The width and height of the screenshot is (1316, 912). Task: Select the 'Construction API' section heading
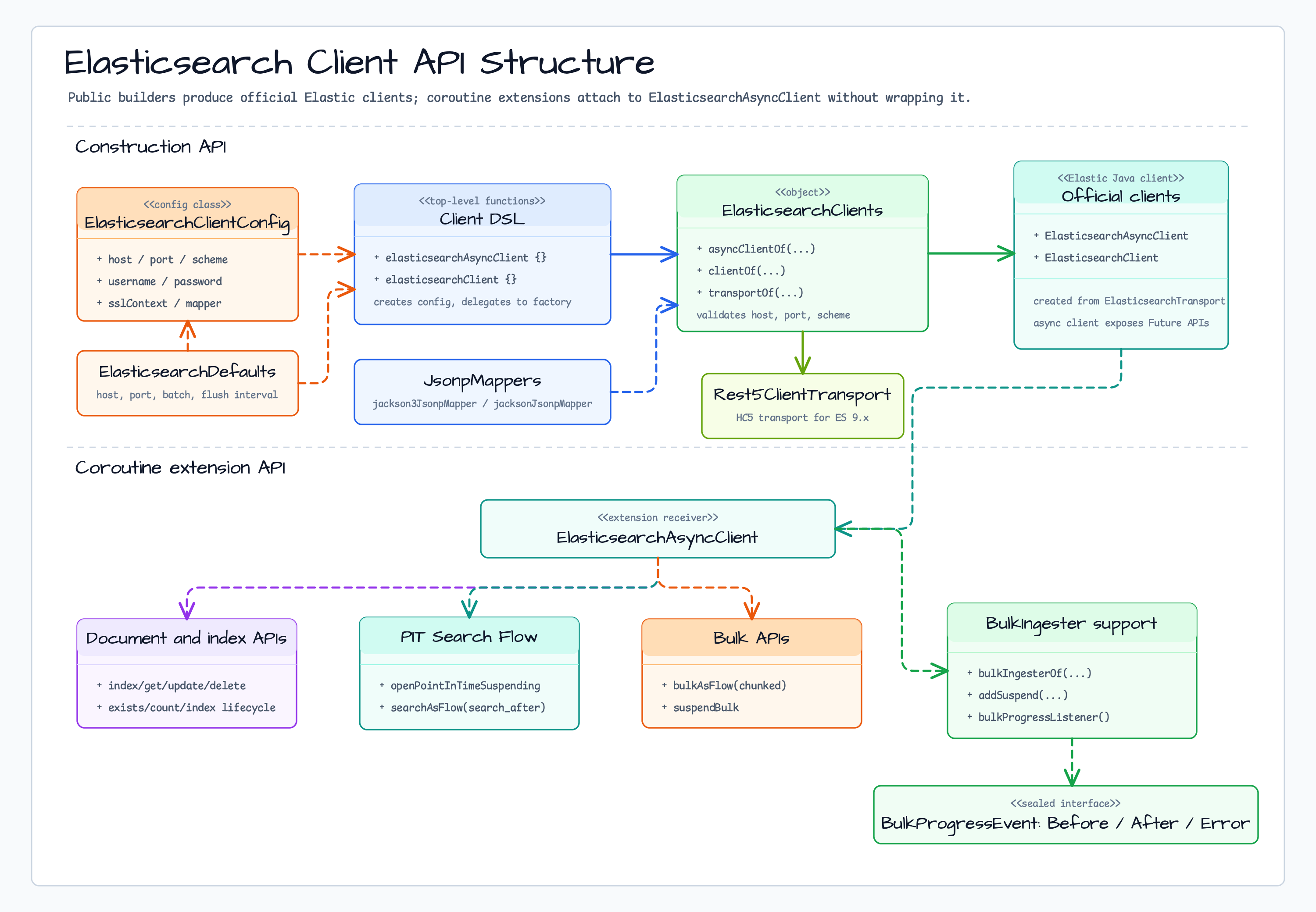tap(151, 147)
